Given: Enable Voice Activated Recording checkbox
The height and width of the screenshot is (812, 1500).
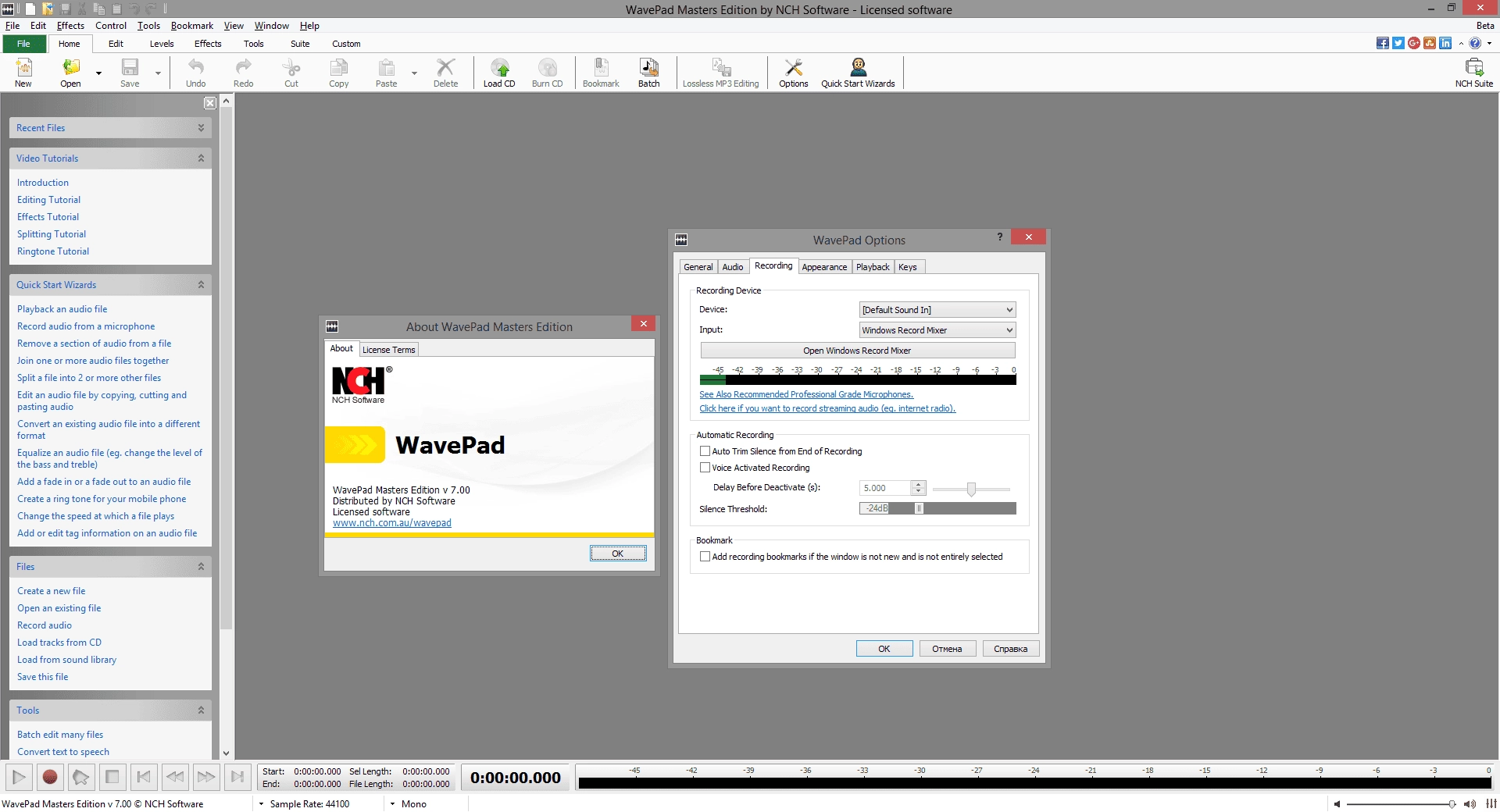Looking at the screenshot, I should [x=705, y=468].
